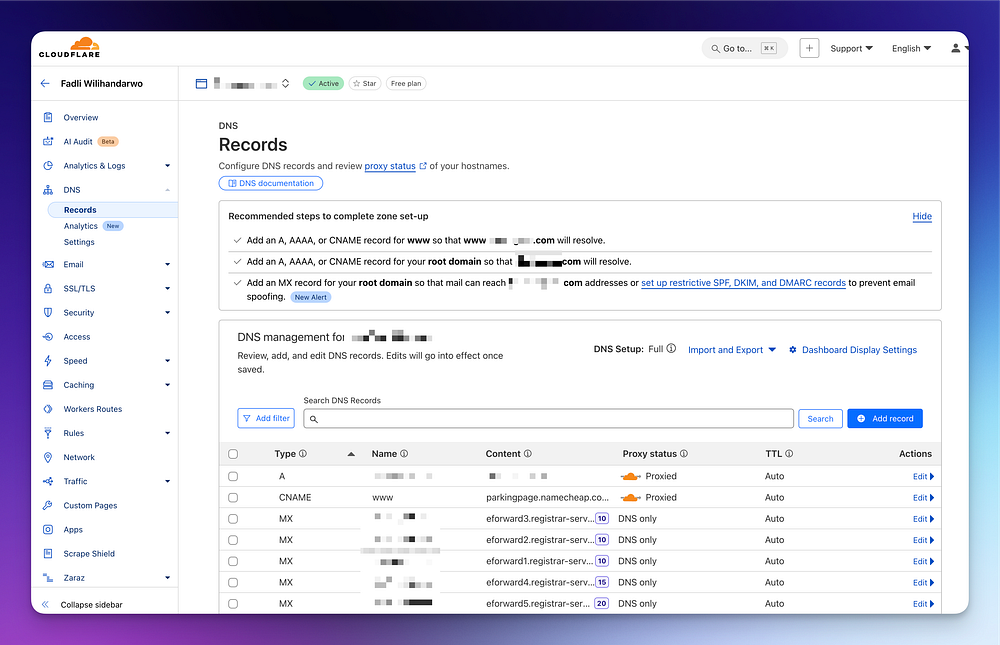This screenshot has width=1000, height=645.
Task: Click the back arrow beside Fadli Wilihandarwo
Action: click(45, 84)
